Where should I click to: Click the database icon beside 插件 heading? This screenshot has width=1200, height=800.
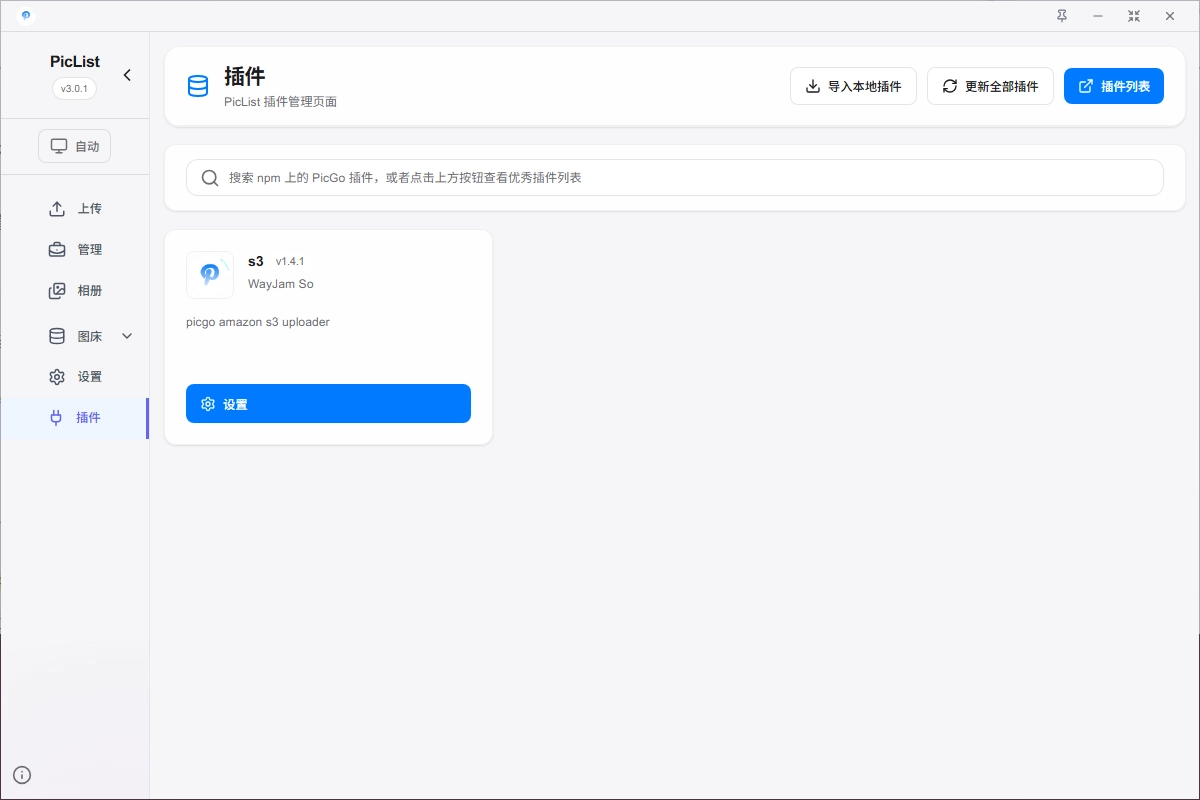click(x=198, y=86)
